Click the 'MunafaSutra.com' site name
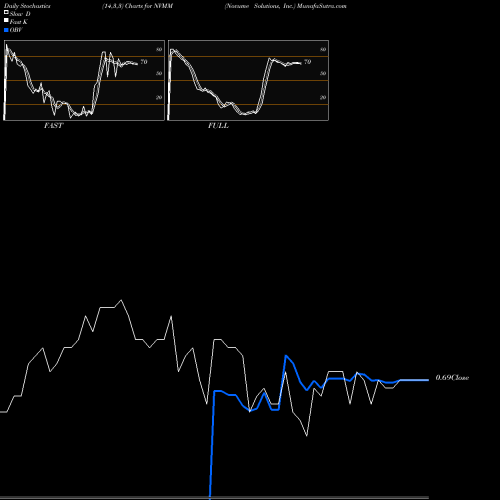This screenshot has height=500, width=500. click(x=322, y=6)
